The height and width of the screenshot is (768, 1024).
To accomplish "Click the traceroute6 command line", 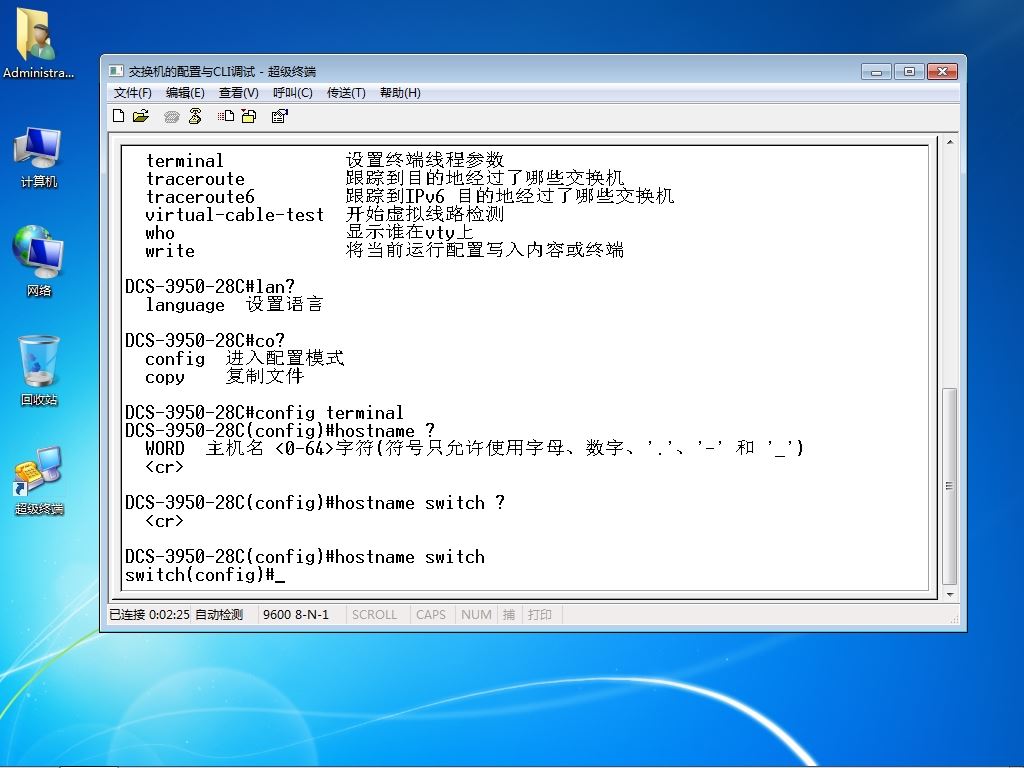I will [x=409, y=197].
